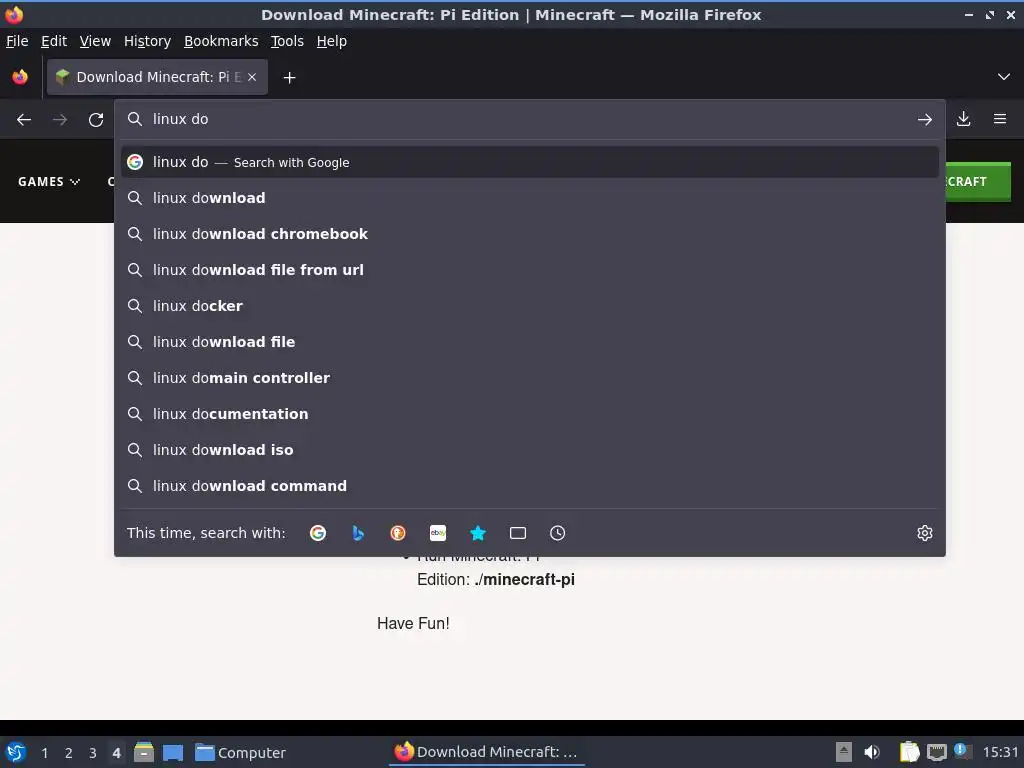
Task: Choose 'linux domain controller' suggestion
Action: (x=530, y=377)
